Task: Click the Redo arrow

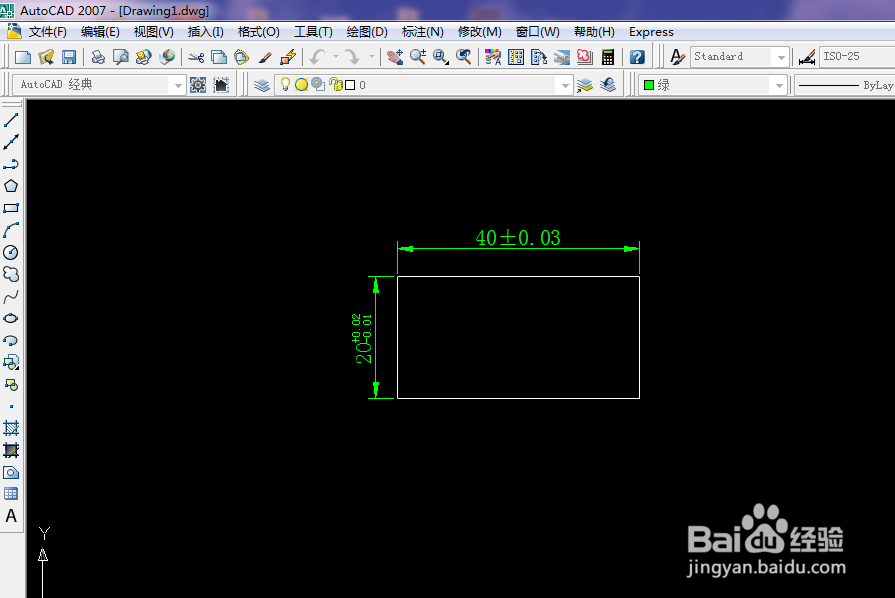Action: (352, 56)
